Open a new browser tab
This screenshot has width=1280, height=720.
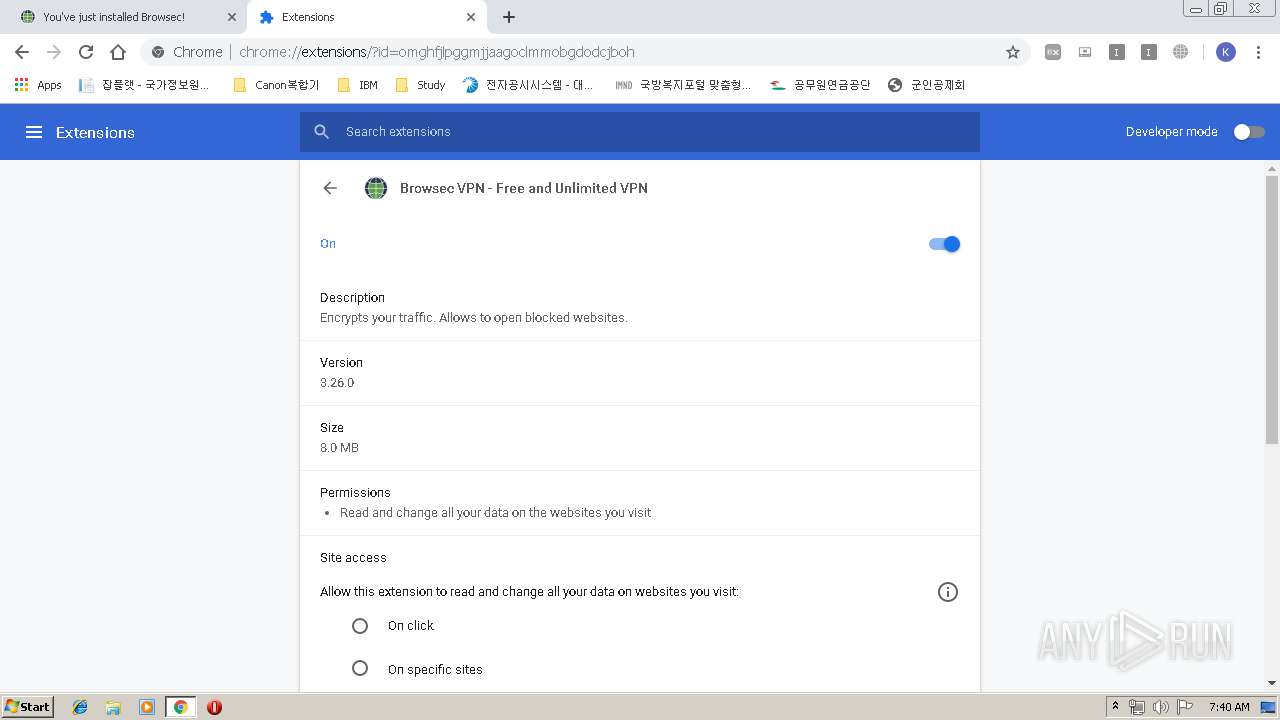coord(509,17)
